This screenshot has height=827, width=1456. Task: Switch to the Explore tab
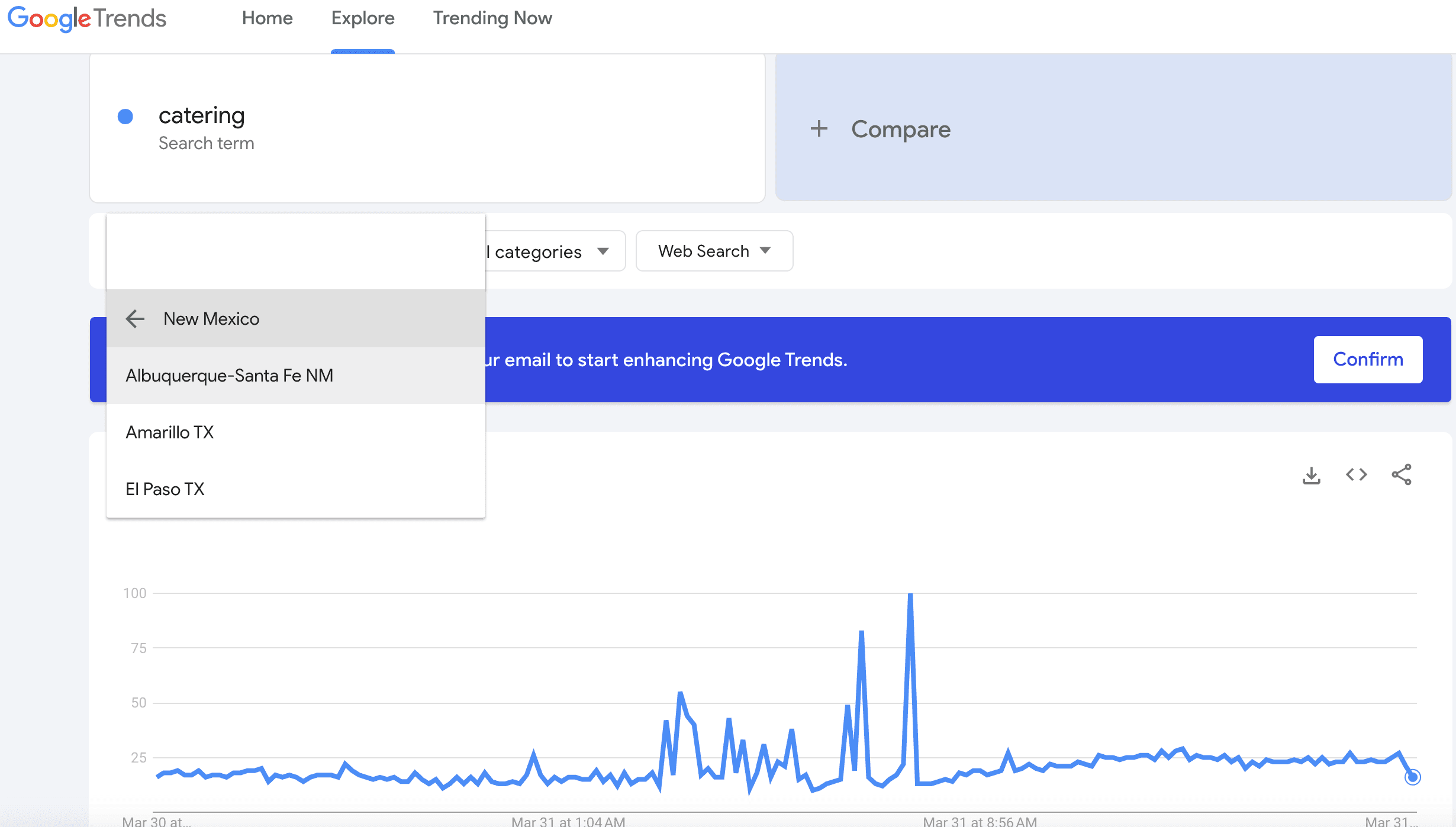363,18
